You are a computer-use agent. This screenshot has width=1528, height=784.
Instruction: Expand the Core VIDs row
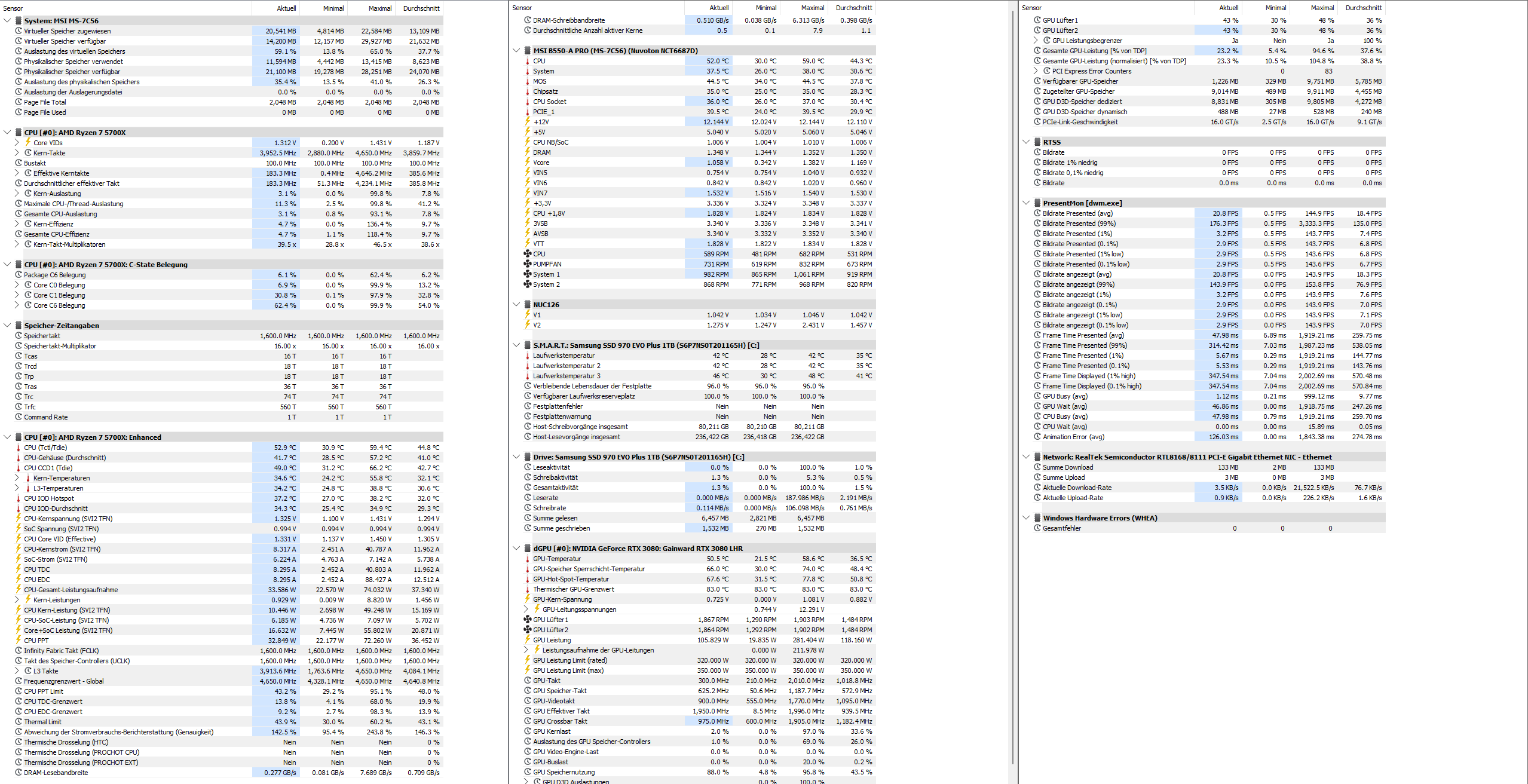(x=17, y=143)
